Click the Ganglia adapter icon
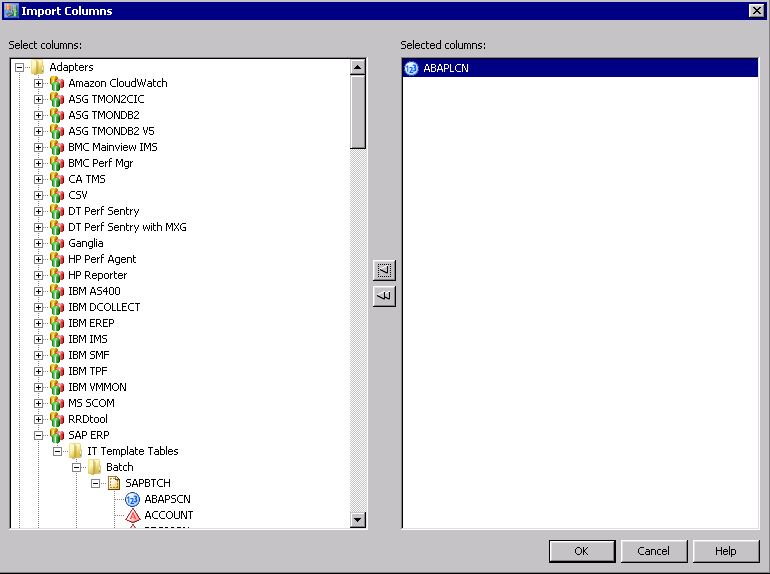Screen dimensions: 770x574 pyautogui.click(x=57, y=244)
